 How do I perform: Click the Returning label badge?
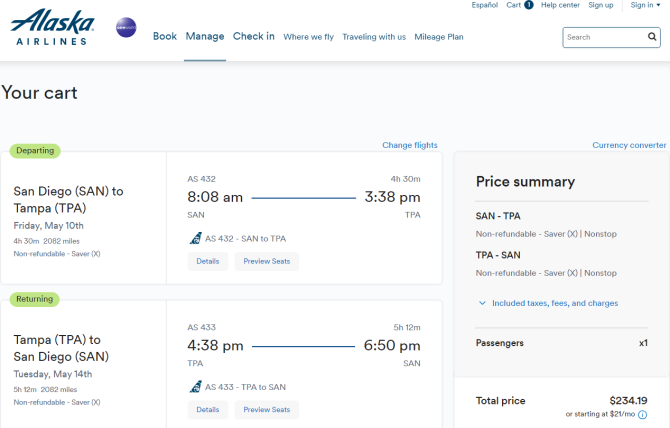click(35, 299)
